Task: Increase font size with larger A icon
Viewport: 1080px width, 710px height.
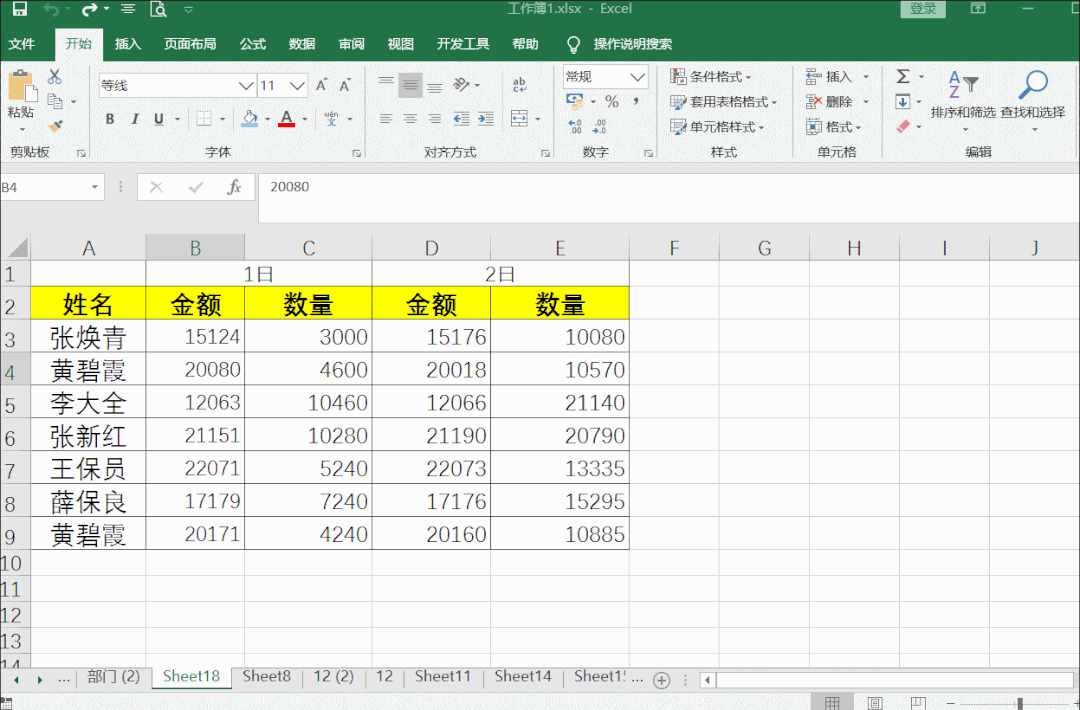Action: pyautogui.click(x=321, y=85)
